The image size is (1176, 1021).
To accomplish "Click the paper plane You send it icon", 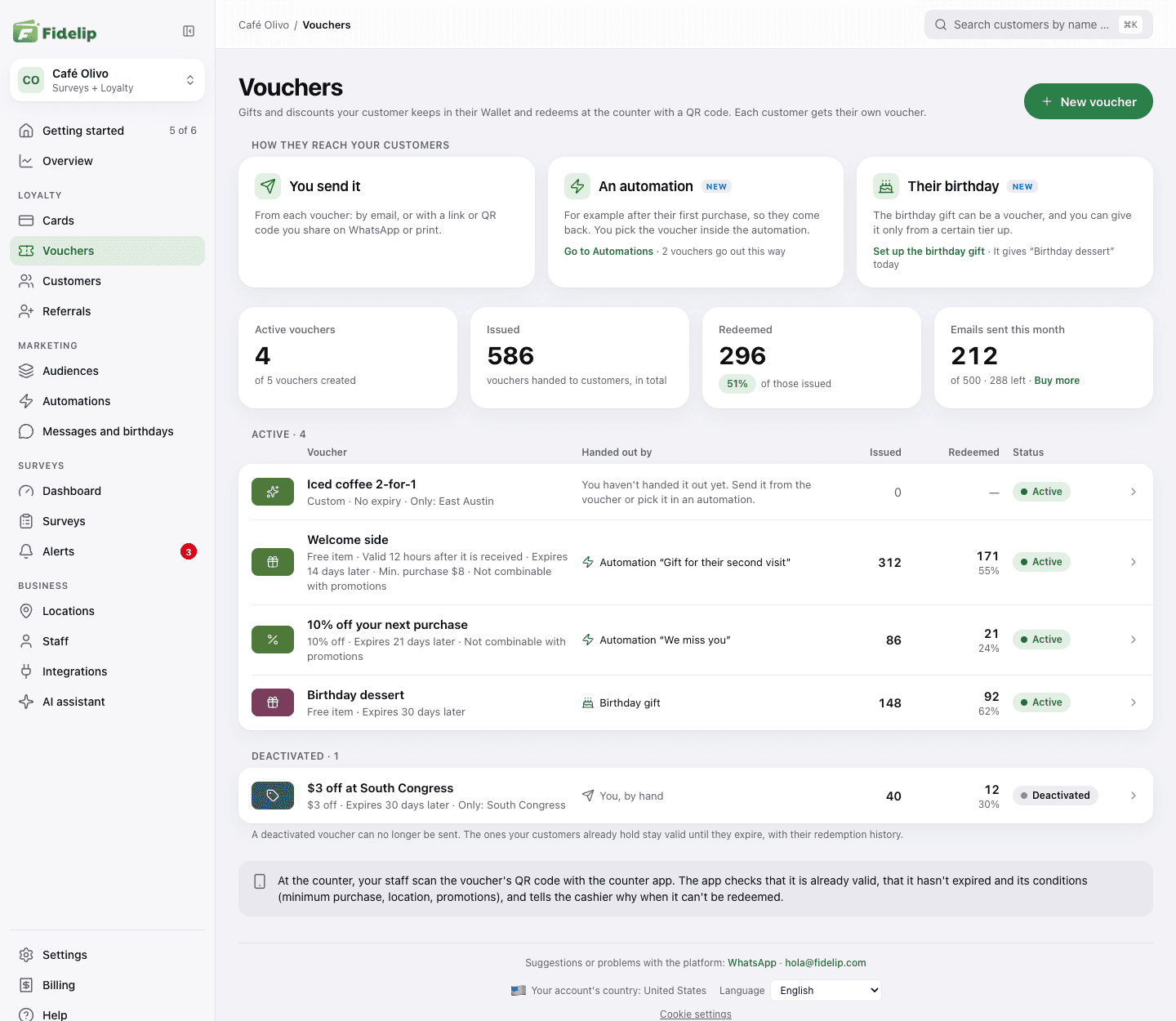I will click(268, 186).
